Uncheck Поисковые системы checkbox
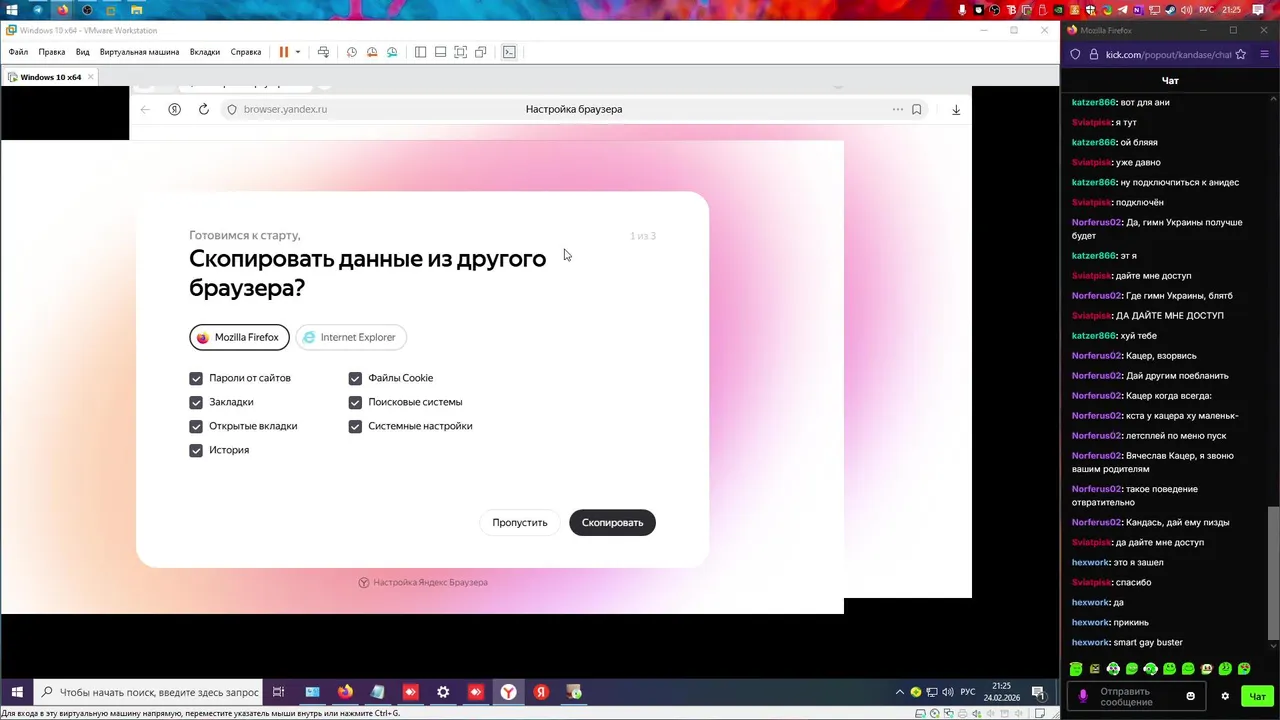Image resolution: width=1280 pixels, height=720 pixels. pos(355,402)
